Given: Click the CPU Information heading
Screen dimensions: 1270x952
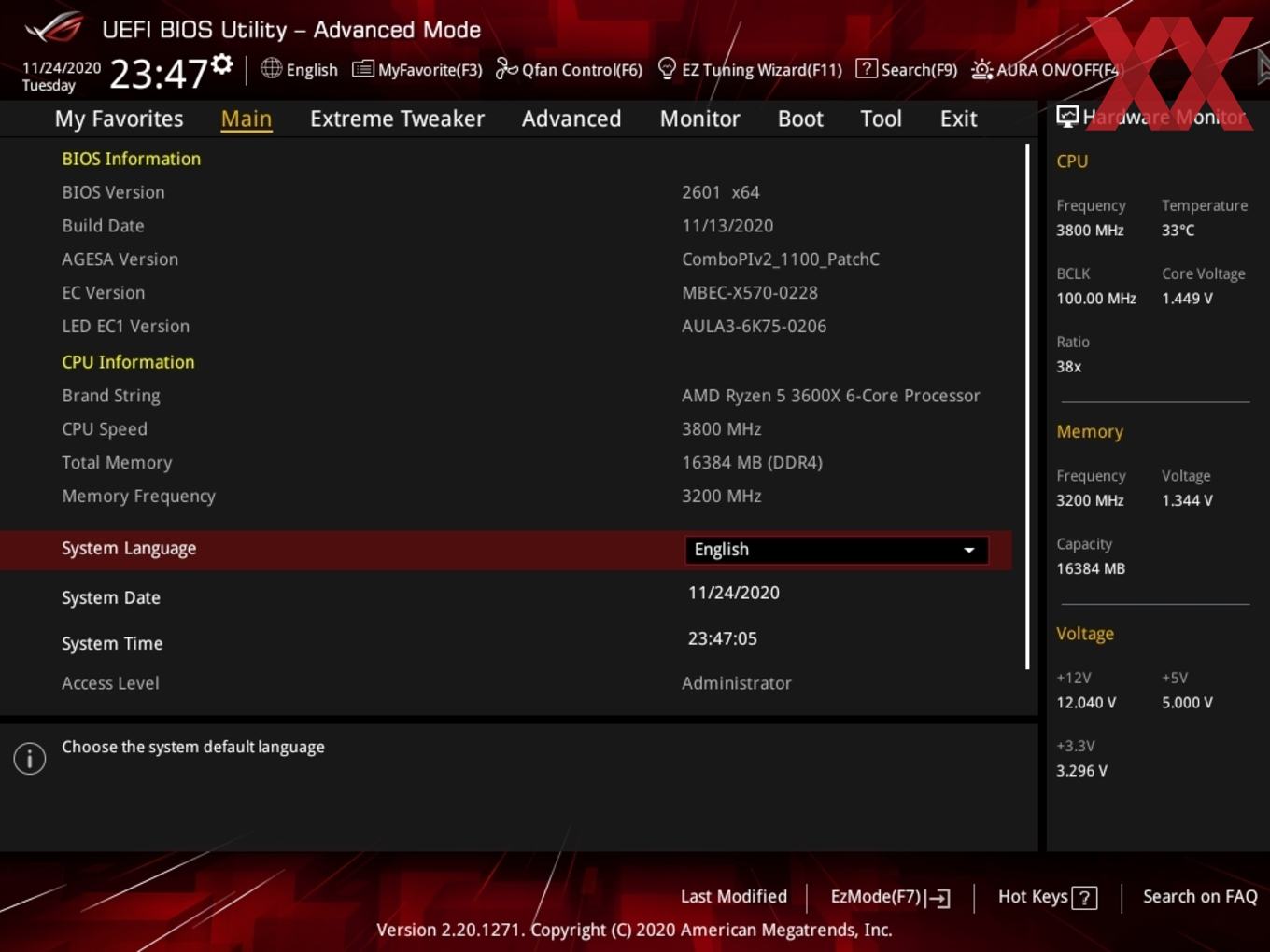Looking at the screenshot, I should coord(128,362).
